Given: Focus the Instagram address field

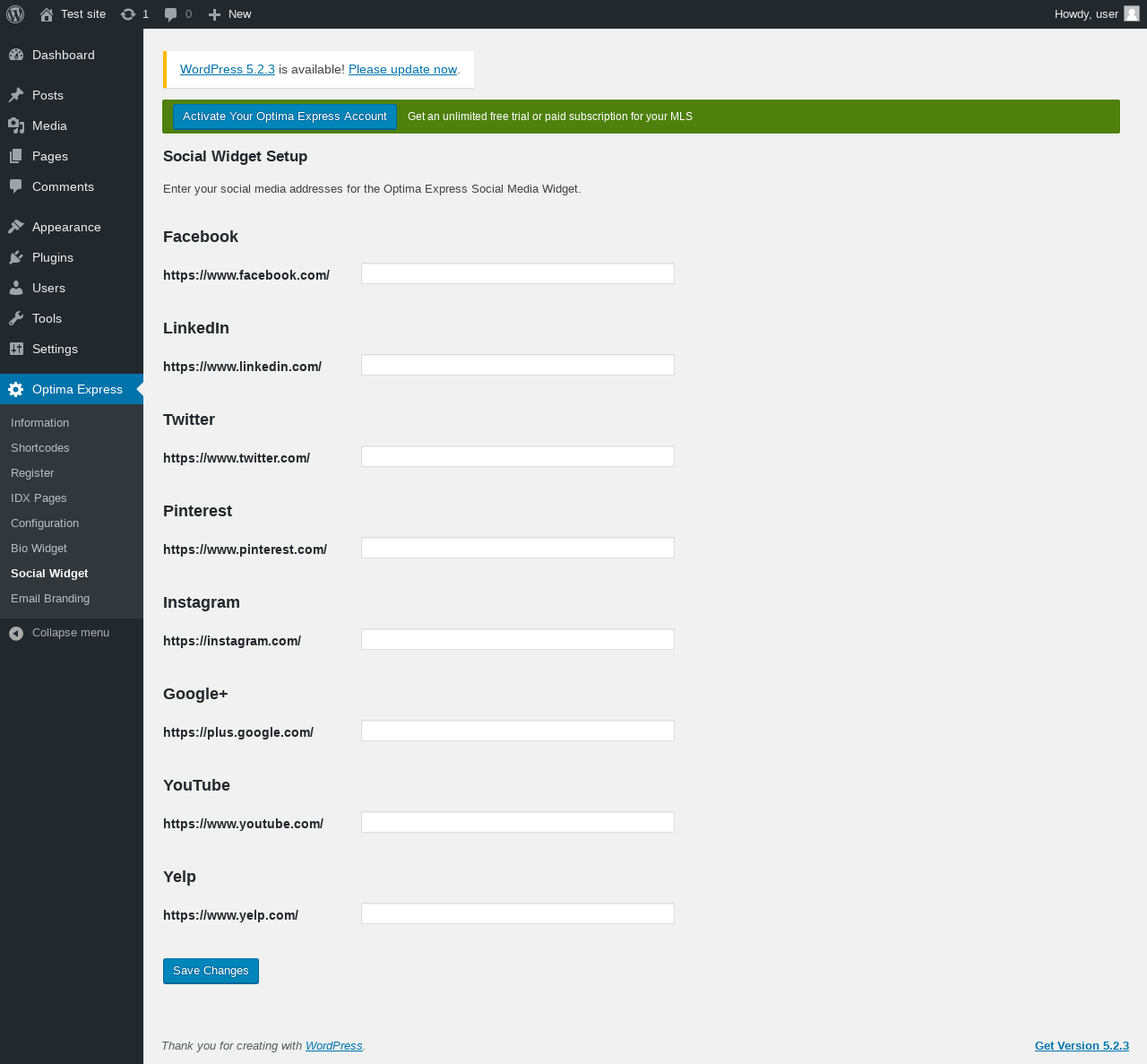Looking at the screenshot, I should [x=518, y=639].
